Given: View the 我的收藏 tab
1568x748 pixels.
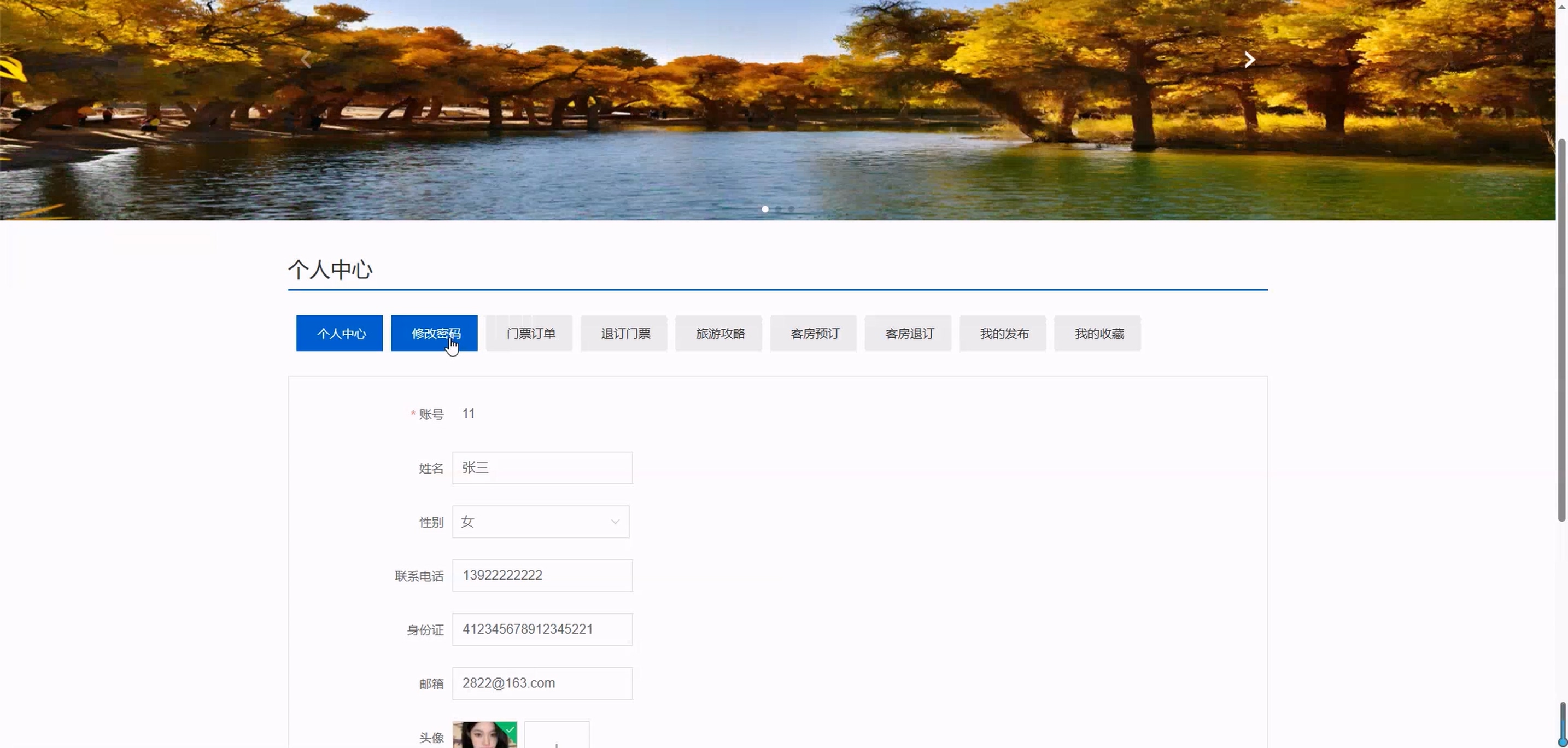Looking at the screenshot, I should coord(1097,334).
